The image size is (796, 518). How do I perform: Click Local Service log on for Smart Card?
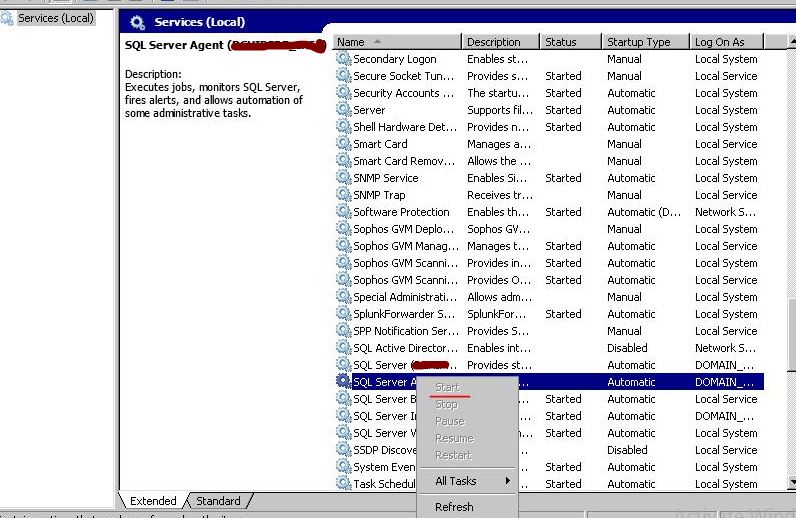click(726, 144)
